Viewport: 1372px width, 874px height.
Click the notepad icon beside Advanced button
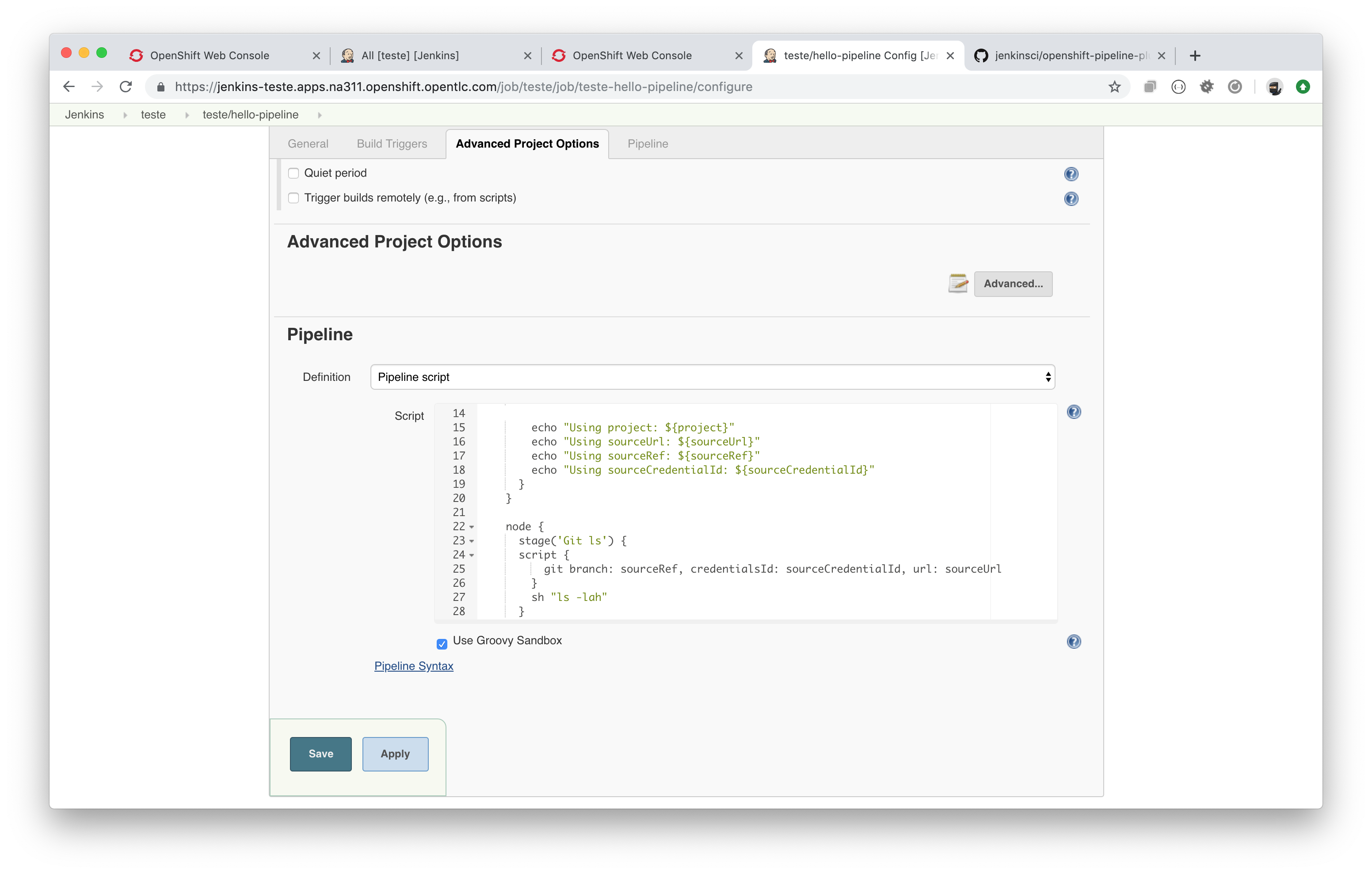[958, 283]
